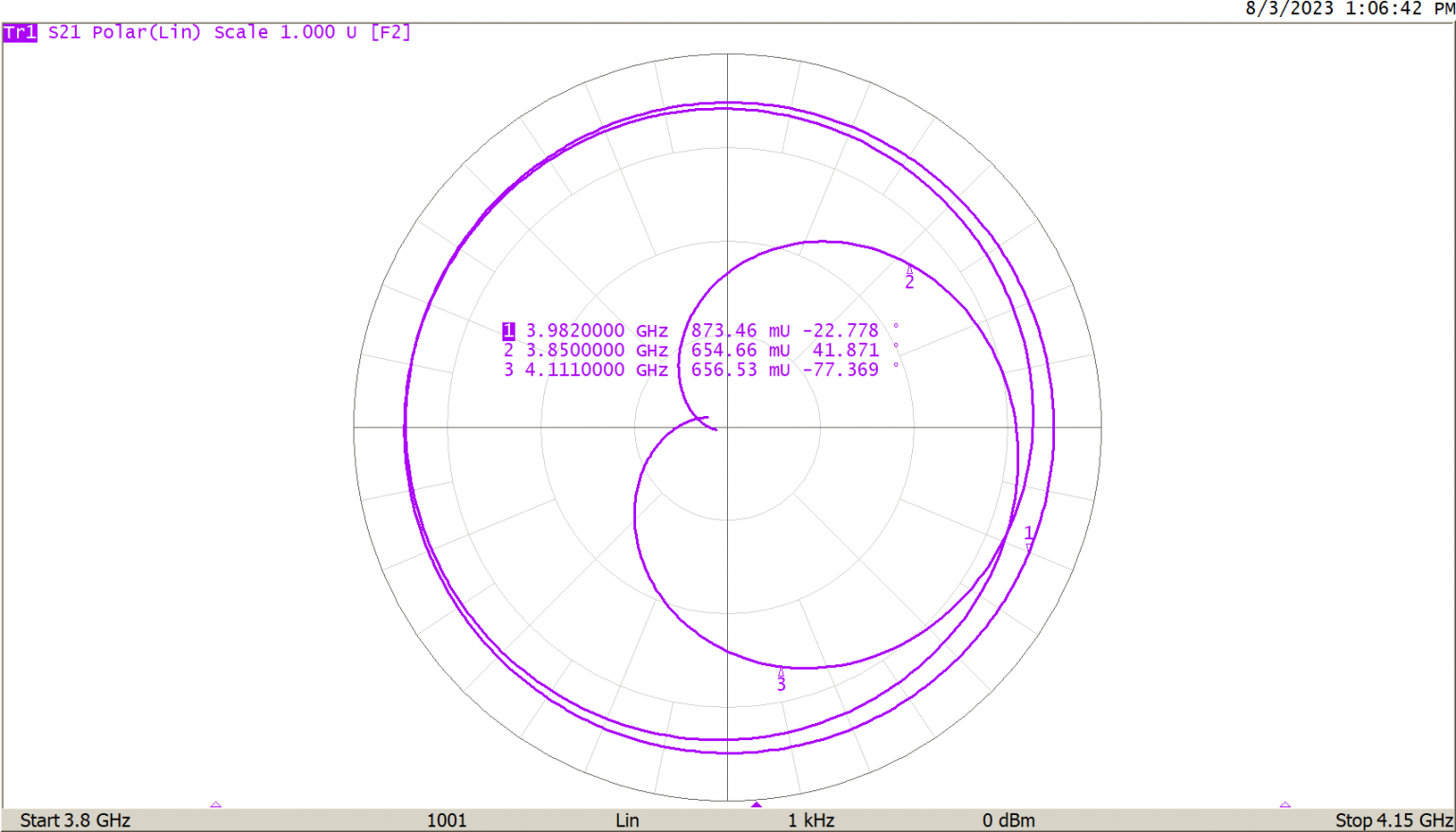Click the Start 3.8 GHz frequency field
The width and height of the screenshot is (1456, 832).
[75, 820]
